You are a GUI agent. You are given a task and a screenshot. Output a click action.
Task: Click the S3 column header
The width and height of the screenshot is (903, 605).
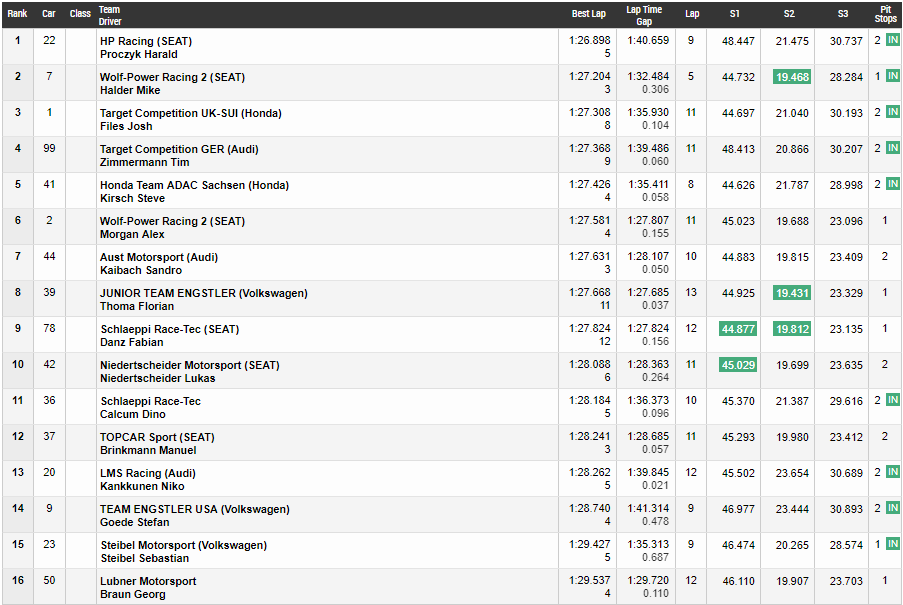click(843, 14)
